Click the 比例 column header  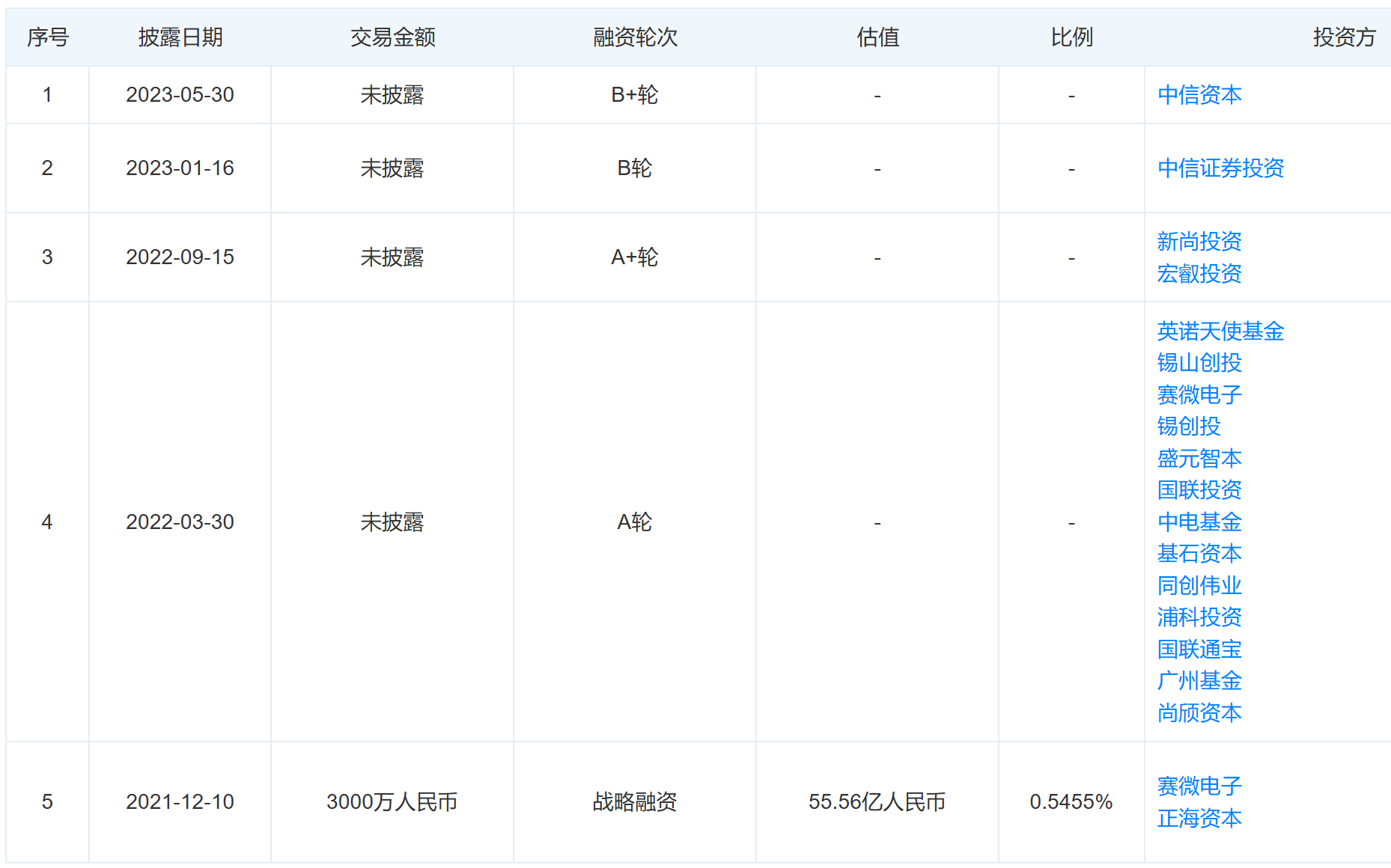point(1071,37)
